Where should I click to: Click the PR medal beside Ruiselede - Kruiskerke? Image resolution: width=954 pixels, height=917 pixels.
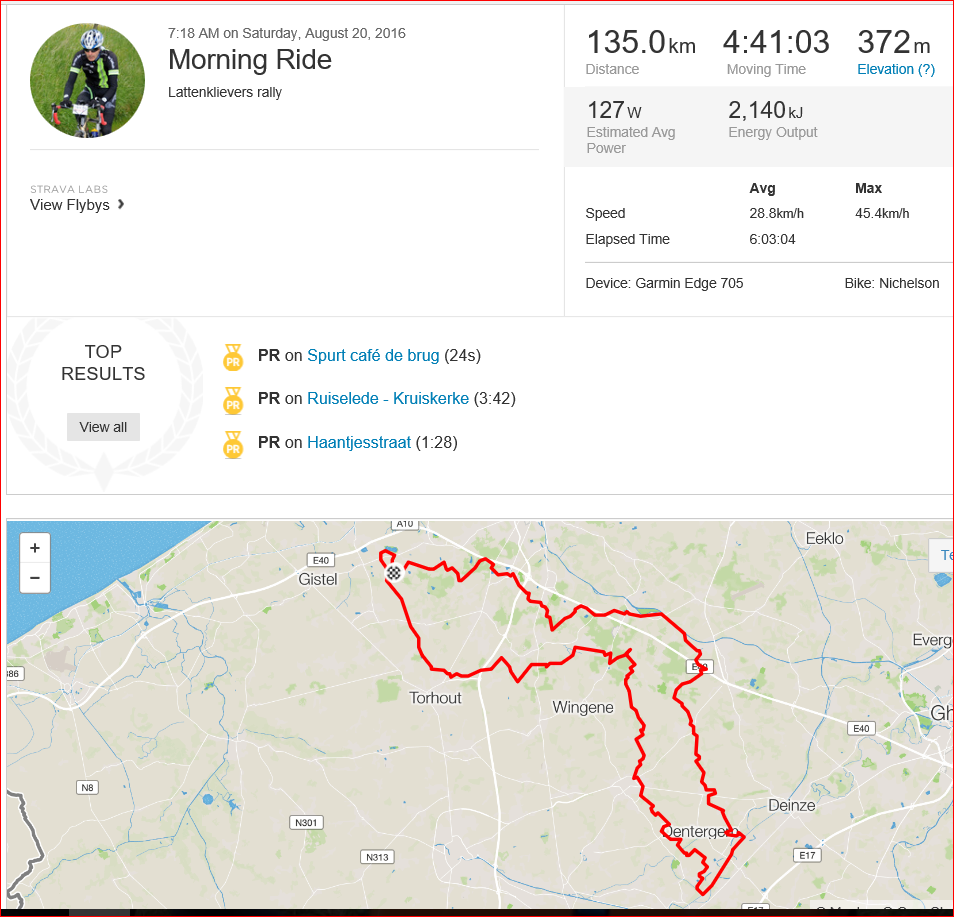(x=233, y=400)
